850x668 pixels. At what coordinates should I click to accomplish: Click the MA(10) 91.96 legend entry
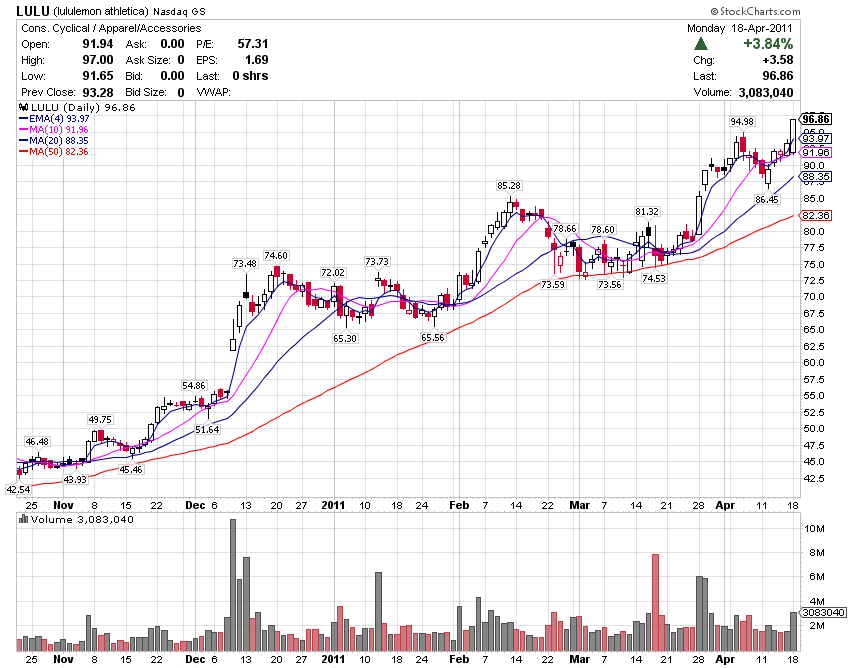(54, 130)
